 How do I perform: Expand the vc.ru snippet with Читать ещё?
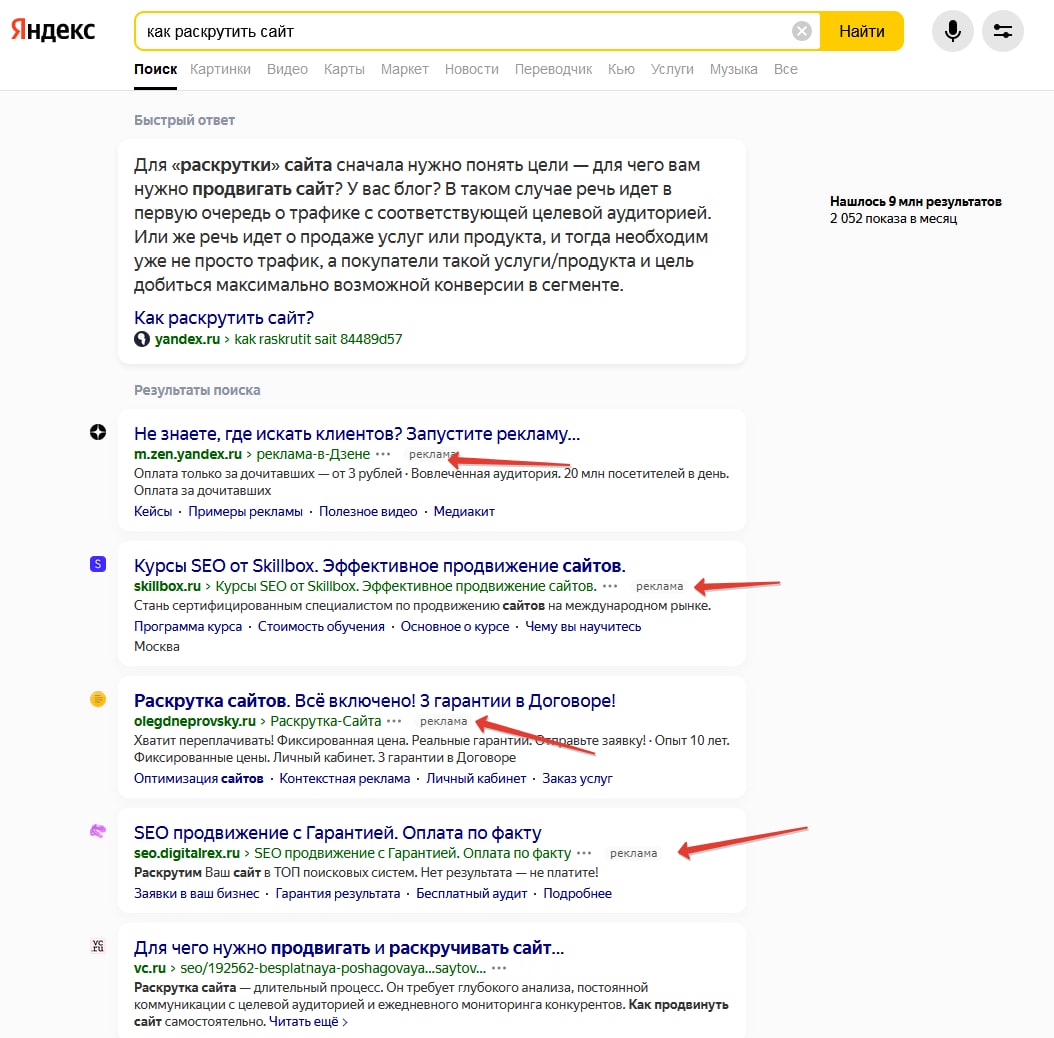tap(309, 1021)
